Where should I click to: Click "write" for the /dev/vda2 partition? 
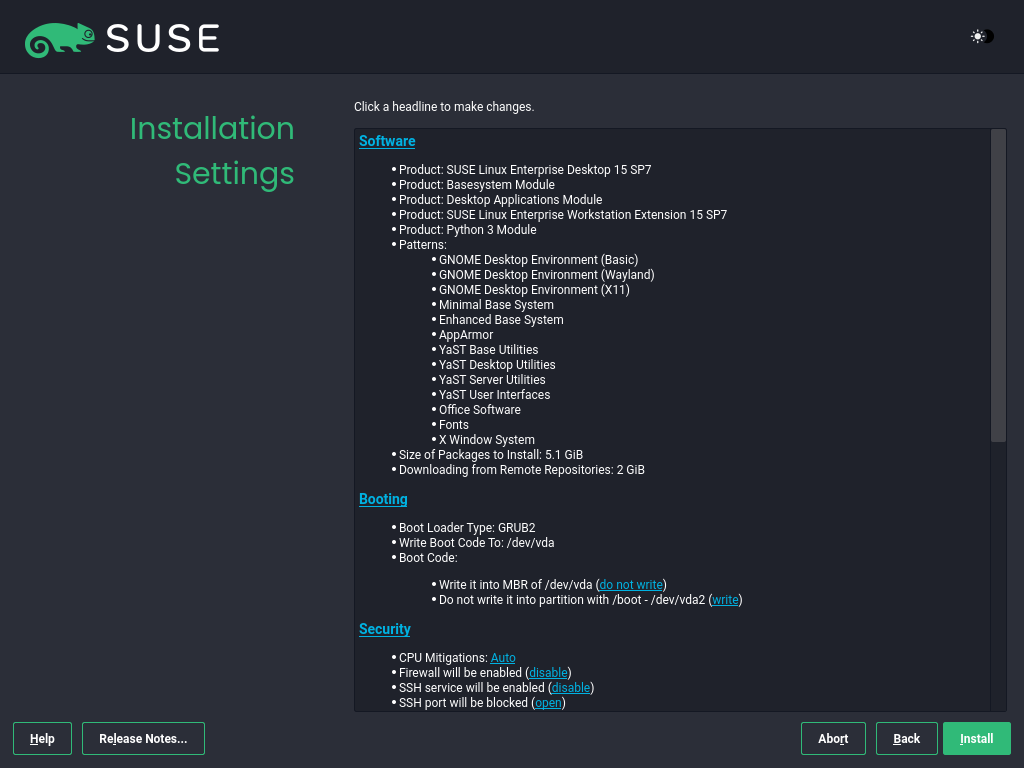[724, 599]
